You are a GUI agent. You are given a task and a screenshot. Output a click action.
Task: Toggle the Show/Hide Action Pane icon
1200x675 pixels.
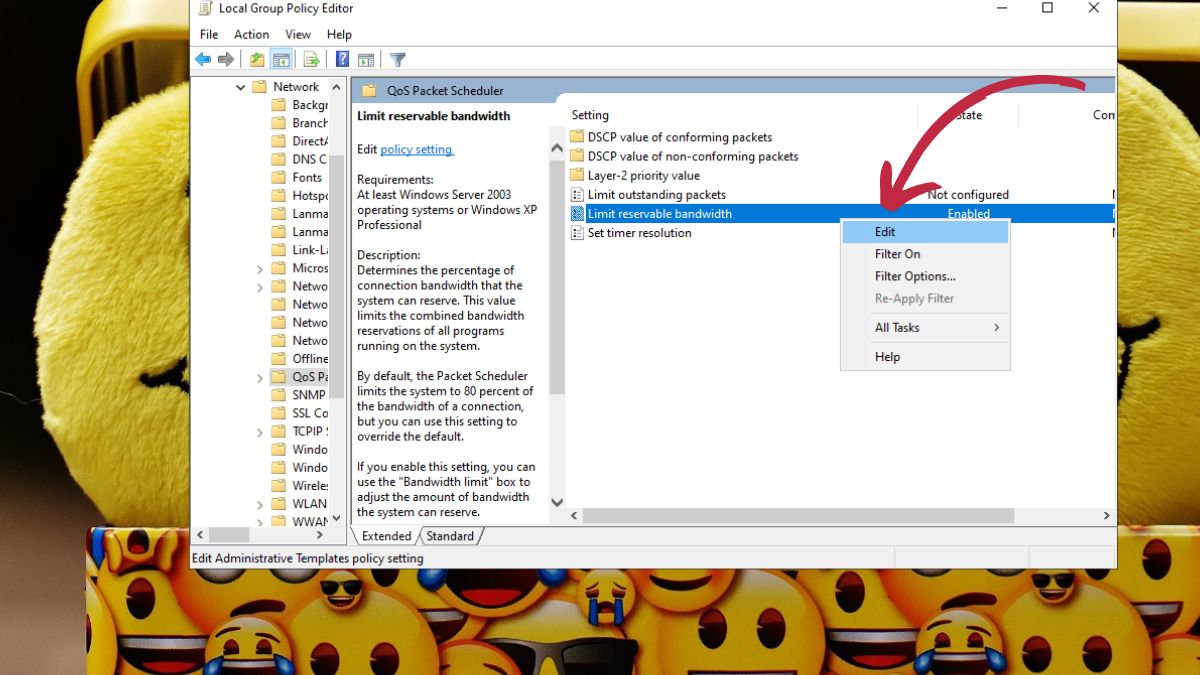click(x=366, y=60)
